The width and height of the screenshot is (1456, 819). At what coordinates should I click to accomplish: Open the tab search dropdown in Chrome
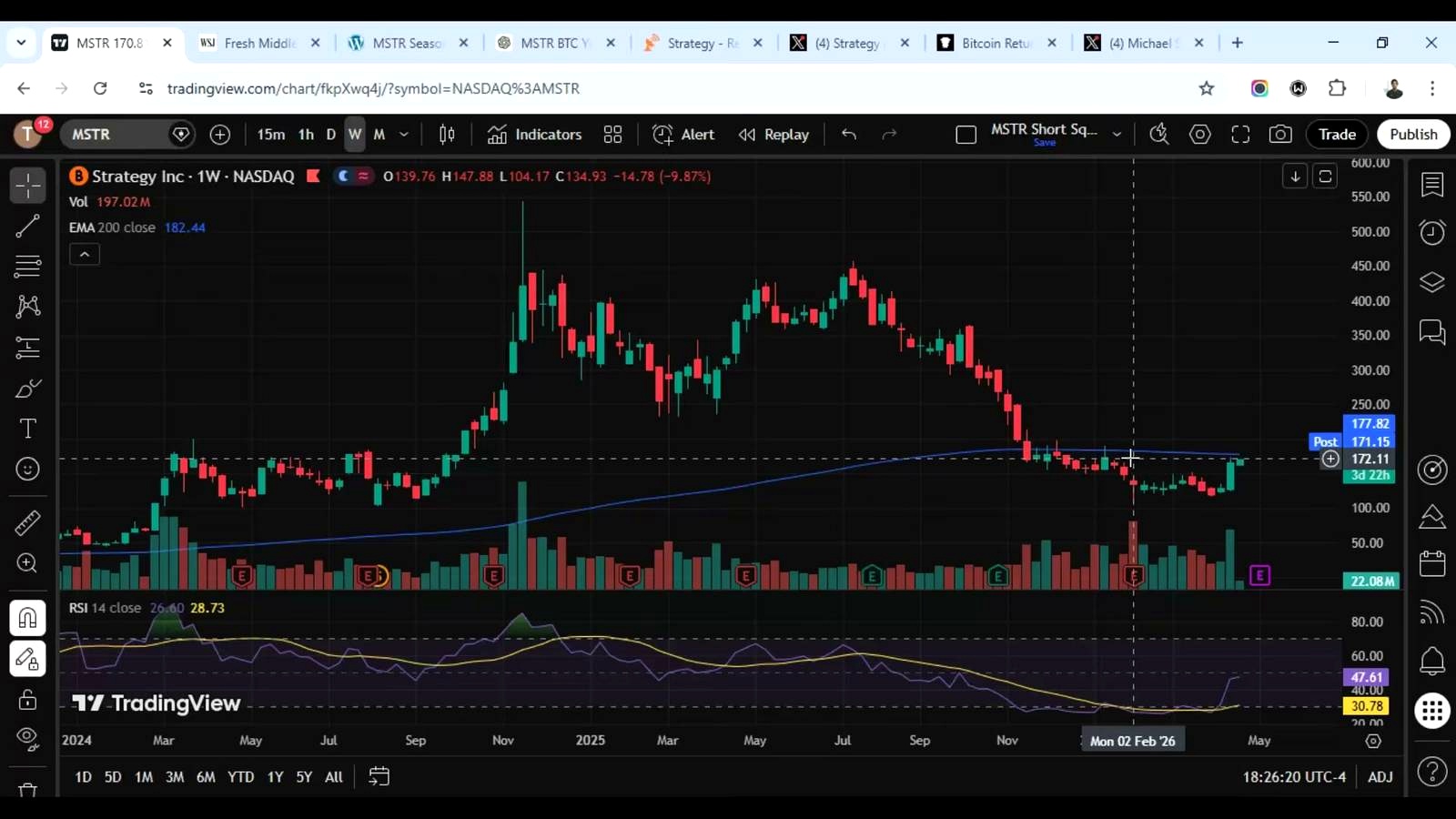click(21, 43)
